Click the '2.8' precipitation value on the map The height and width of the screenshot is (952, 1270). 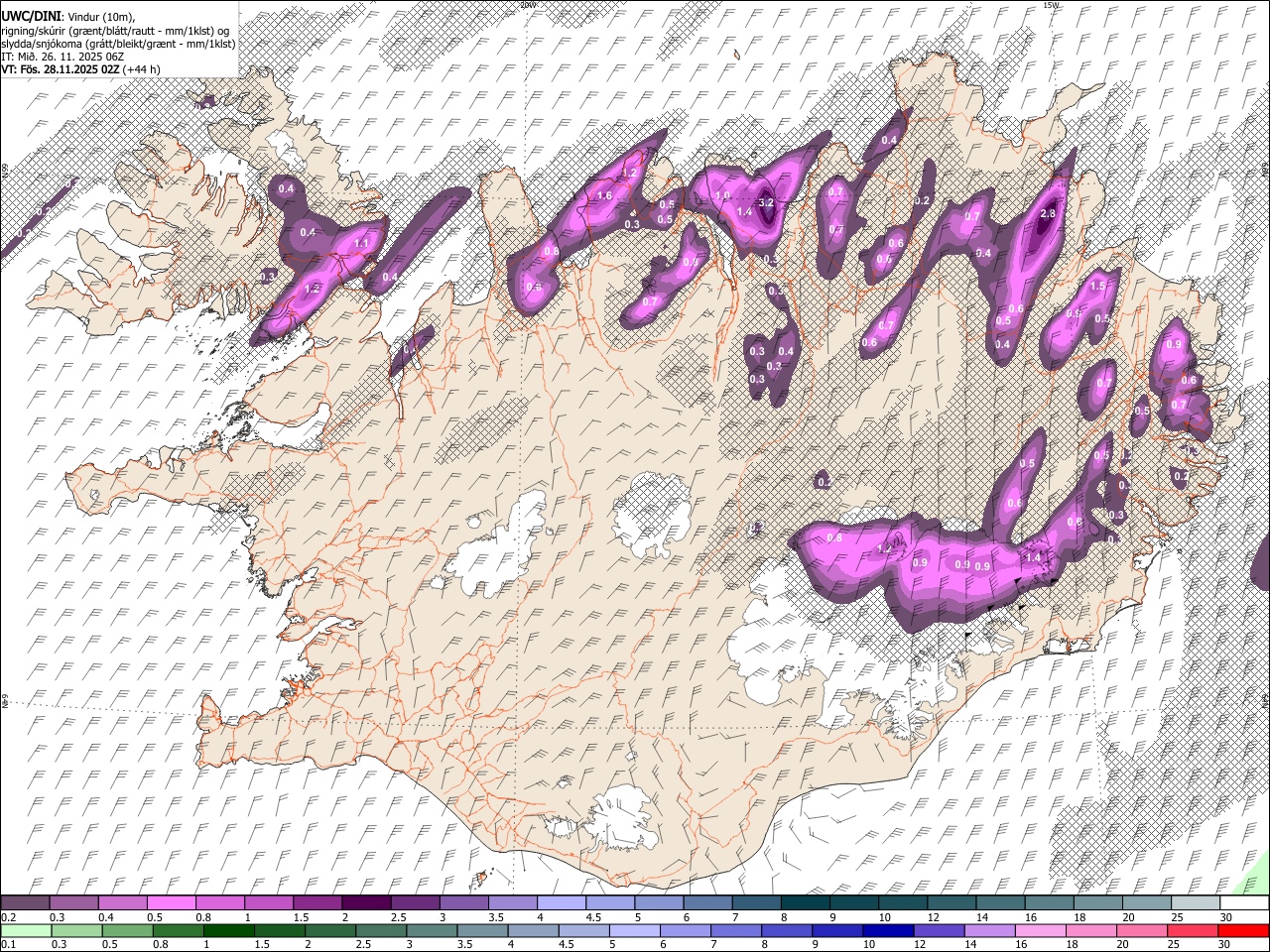(1048, 214)
